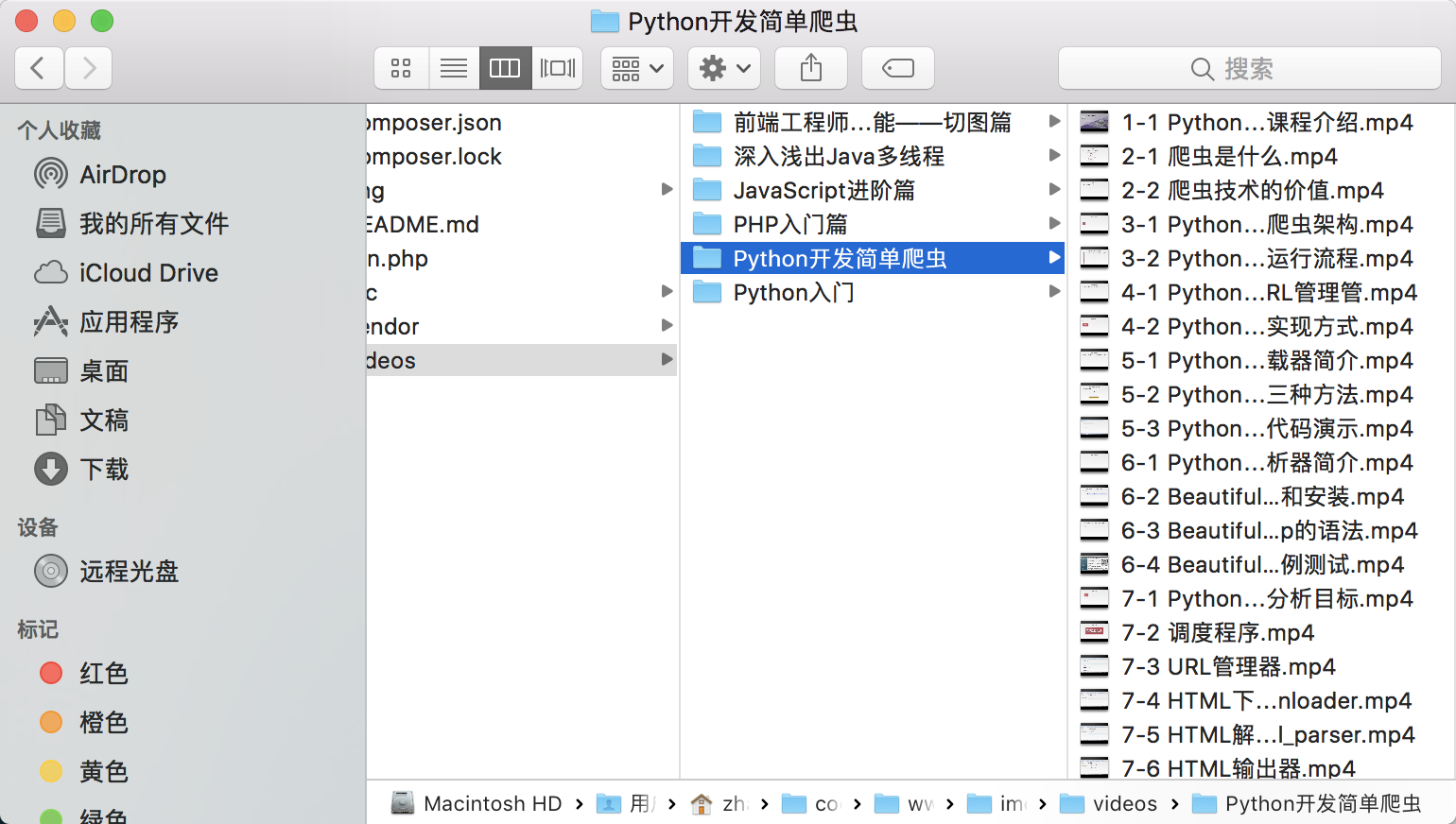This screenshot has height=824, width=1456.
Task: Expand the 深入浅出Java多线程 folder arrow
Action: pos(1054,155)
